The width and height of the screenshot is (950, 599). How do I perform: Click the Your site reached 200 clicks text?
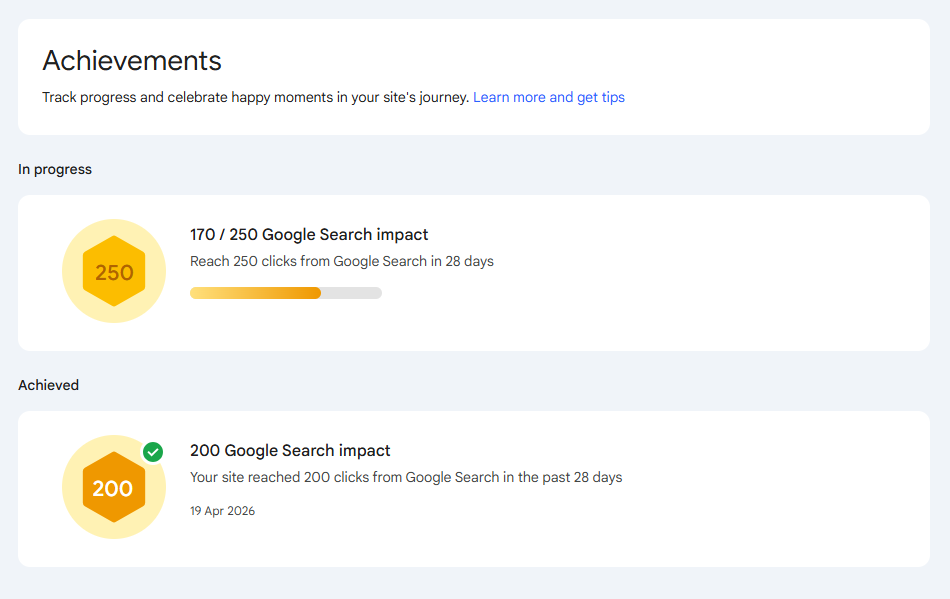406,477
